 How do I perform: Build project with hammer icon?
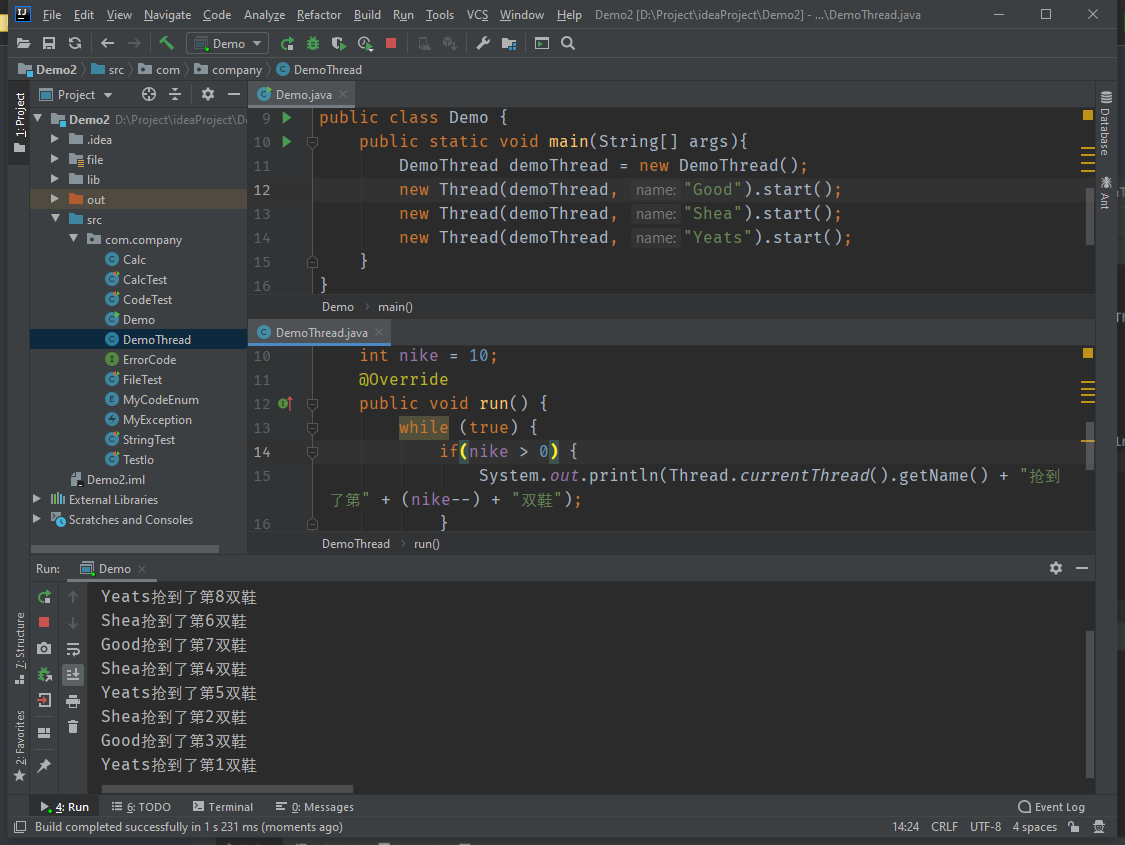click(166, 44)
